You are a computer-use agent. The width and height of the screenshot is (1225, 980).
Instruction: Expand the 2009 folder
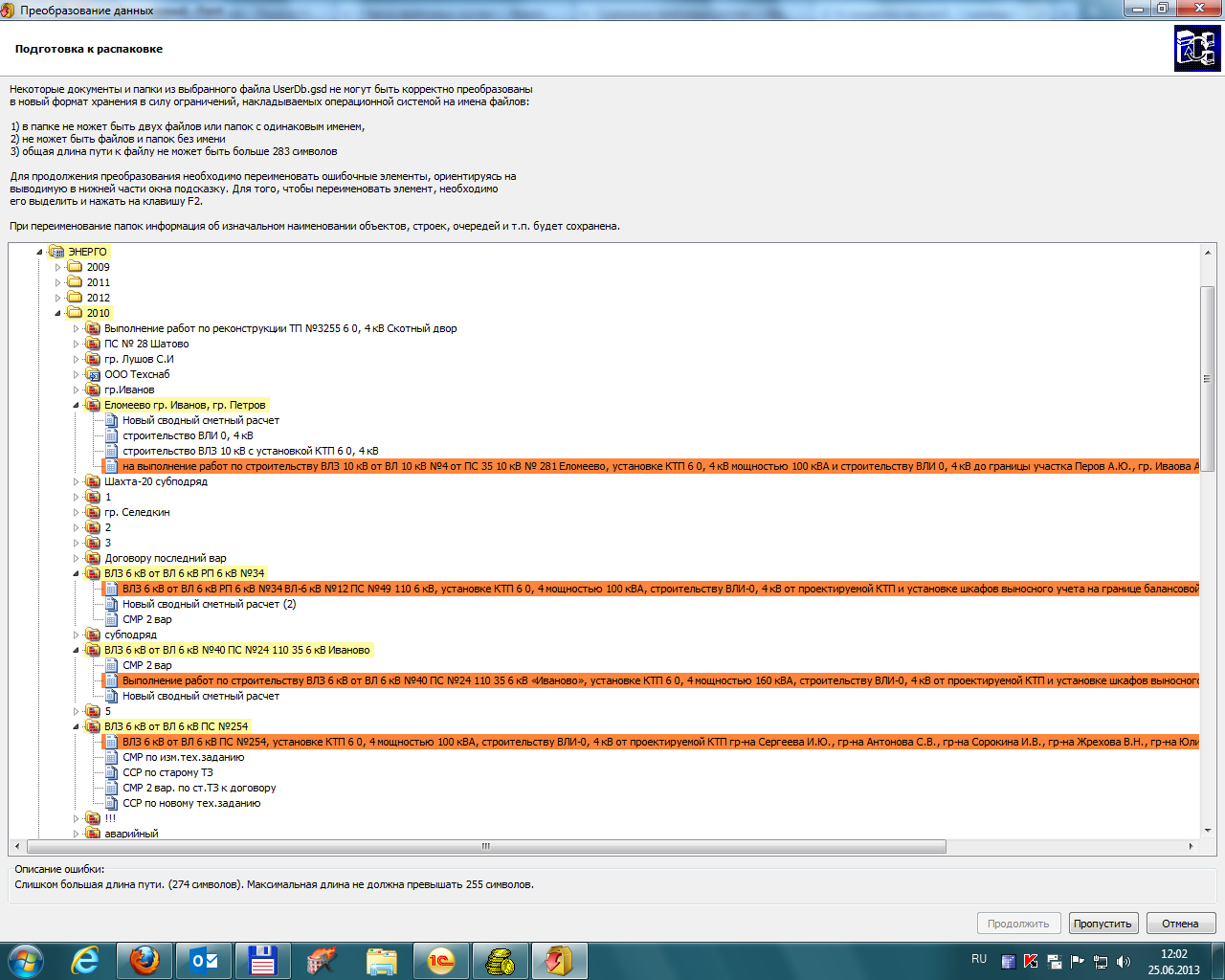[x=58, y=267]
